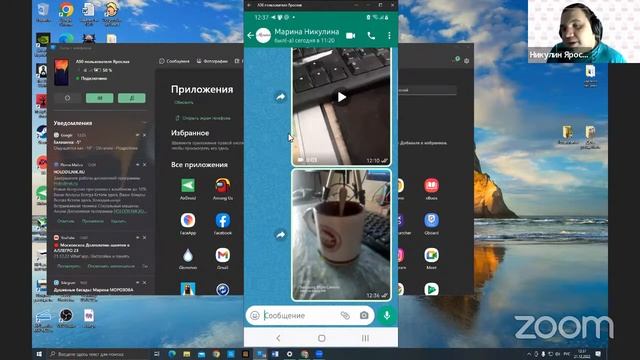This screenshot has height=360, width=640.
Task: Play the keyboard video message
Action: [x=342, y=97]
